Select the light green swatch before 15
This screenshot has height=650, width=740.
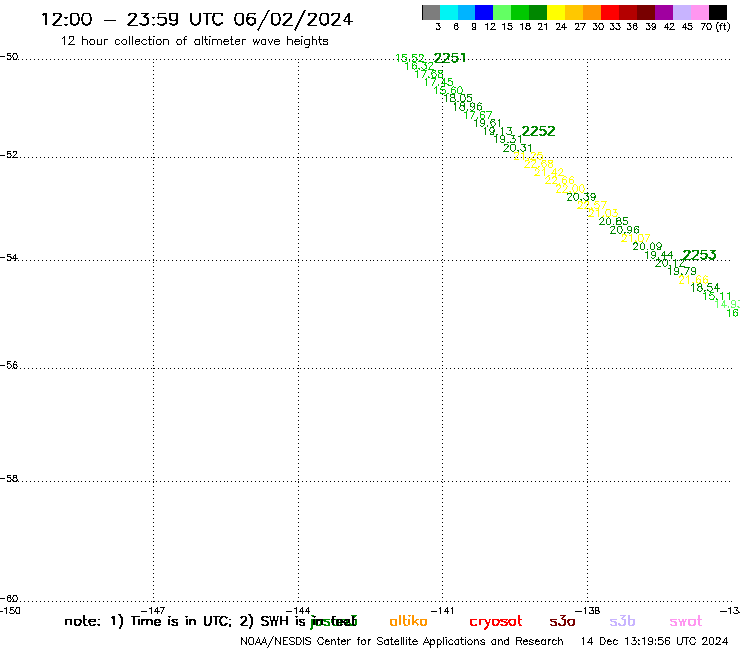(x=503, y=13)
